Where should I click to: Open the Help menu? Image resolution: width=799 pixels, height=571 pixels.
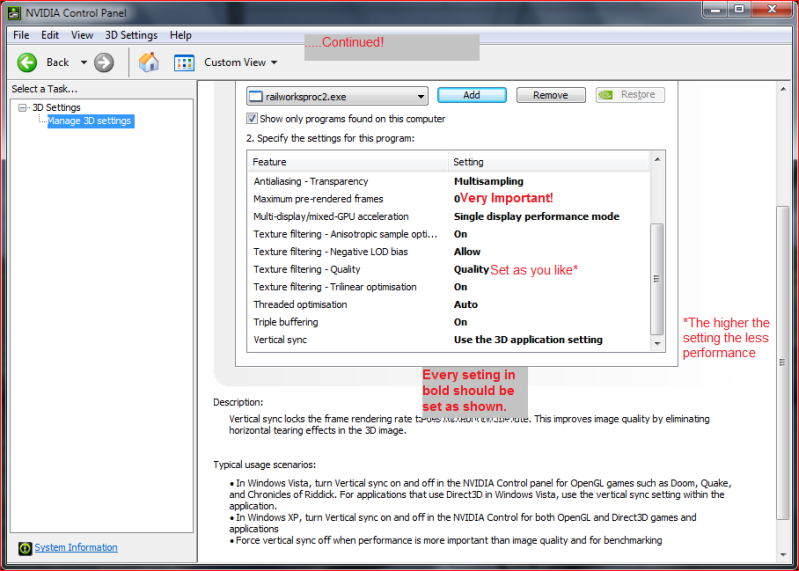180,35
